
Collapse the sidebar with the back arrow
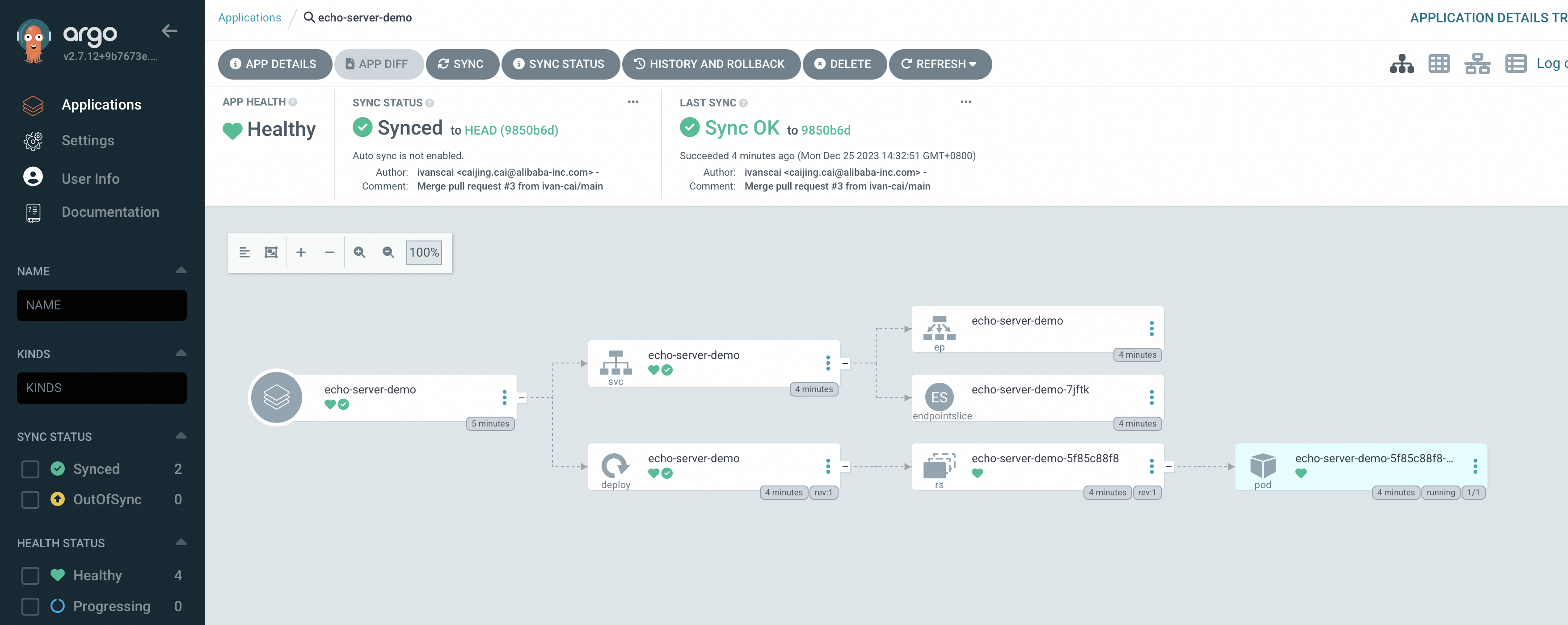click(x=170, y=31)
